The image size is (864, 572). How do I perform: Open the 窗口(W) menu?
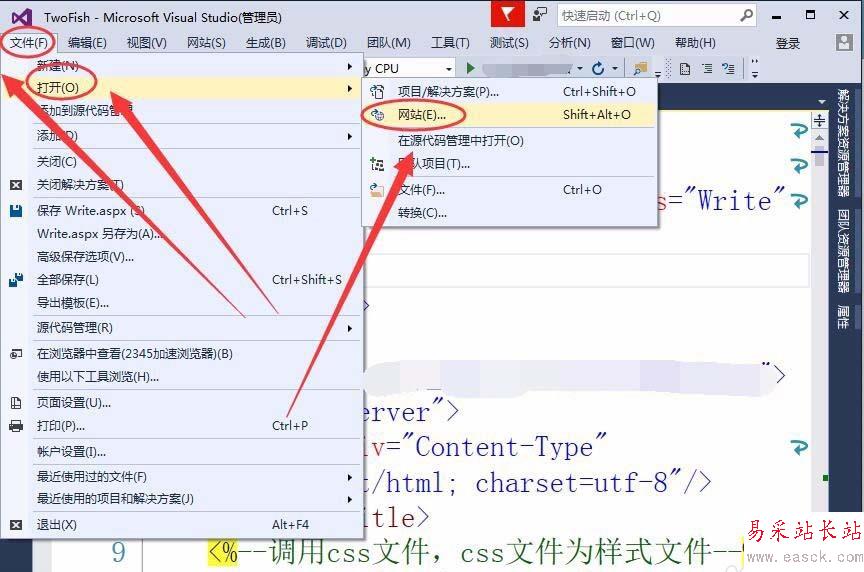coord(633,42)
